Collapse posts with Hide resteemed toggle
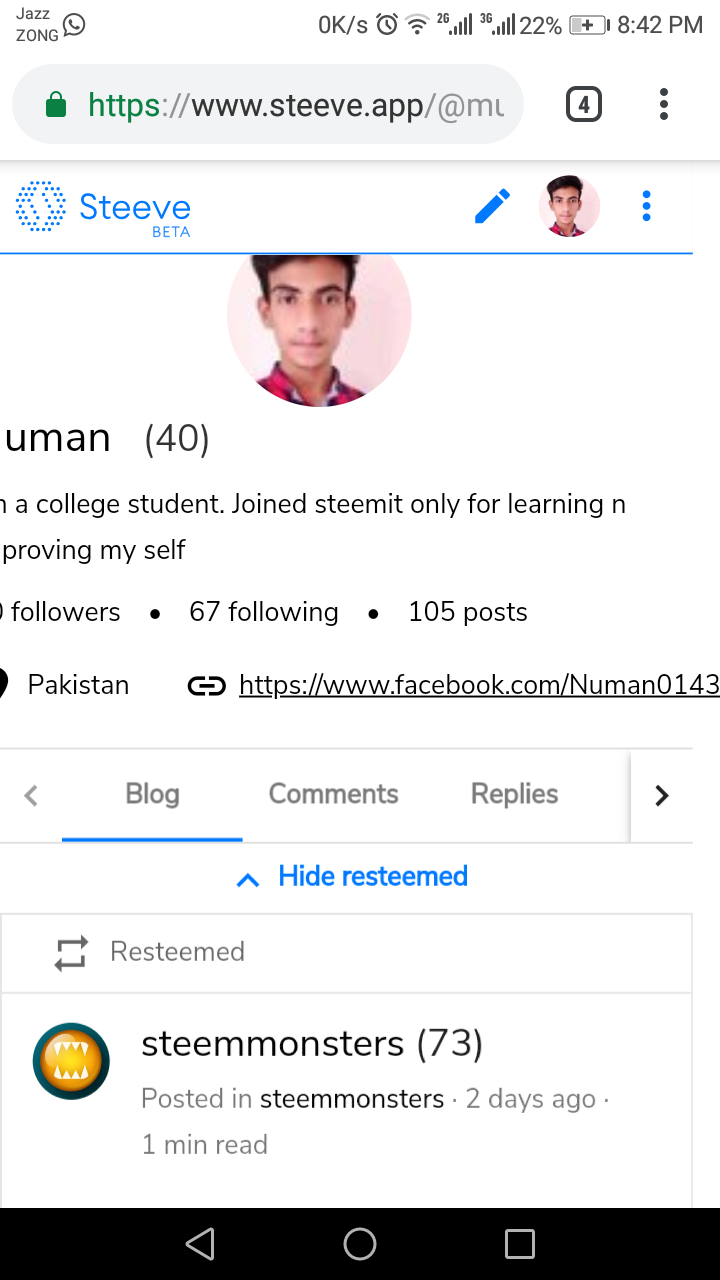 coord(352,877)
